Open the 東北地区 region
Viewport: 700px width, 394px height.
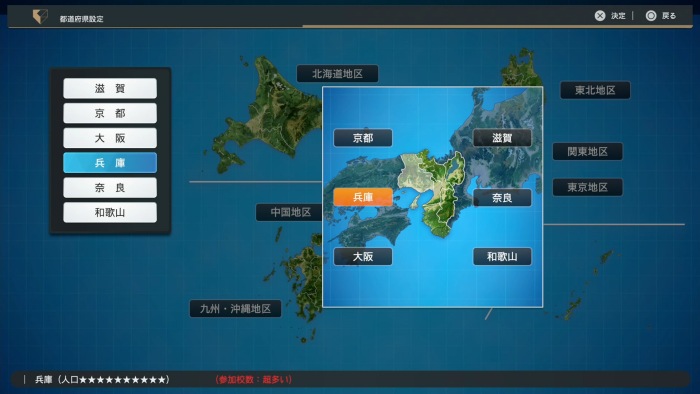pyautogui.click(x=595, y=90)
